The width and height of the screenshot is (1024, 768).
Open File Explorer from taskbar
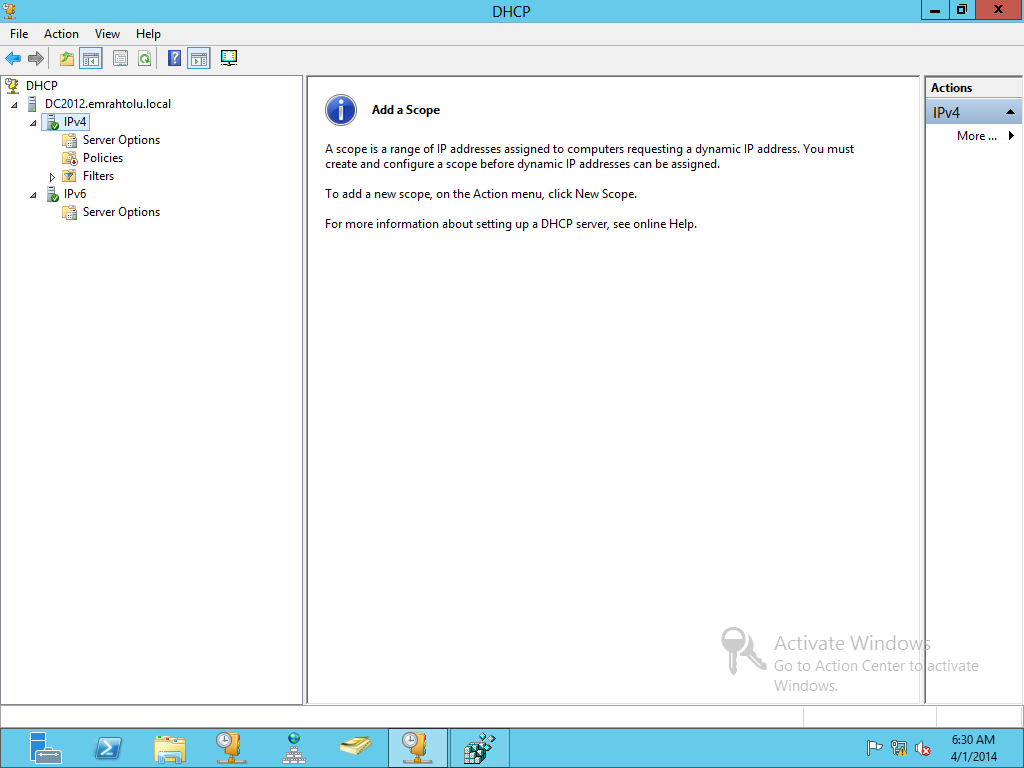pos(170,748)
